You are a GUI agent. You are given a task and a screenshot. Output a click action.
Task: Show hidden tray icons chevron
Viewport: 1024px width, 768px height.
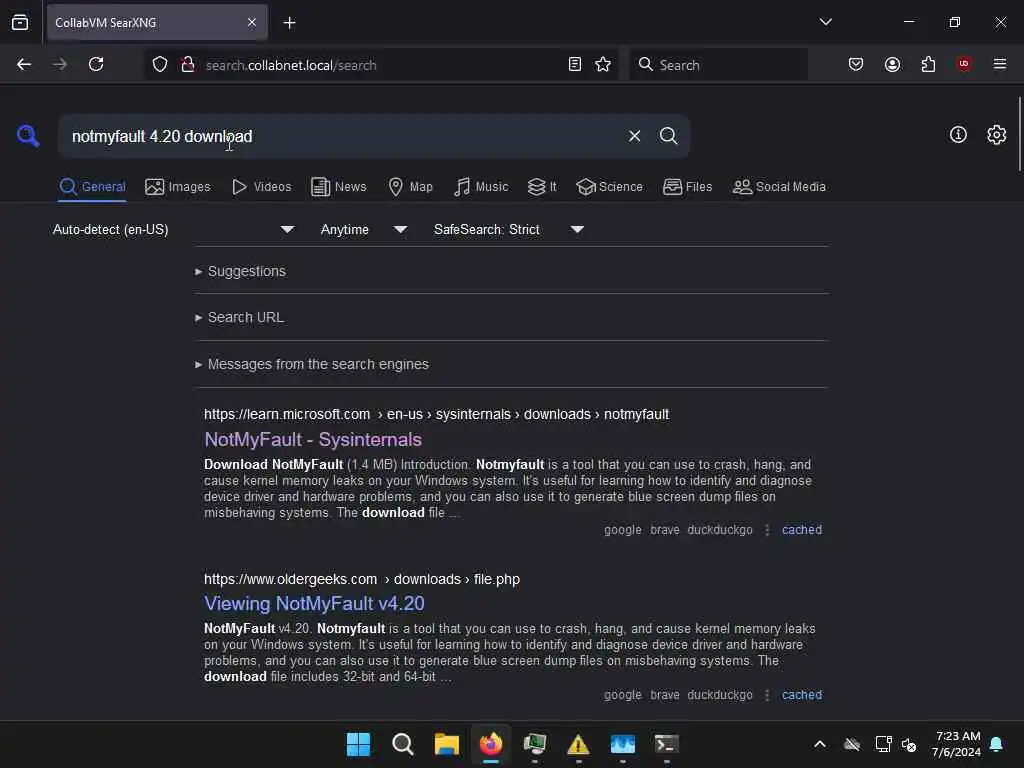820,744
